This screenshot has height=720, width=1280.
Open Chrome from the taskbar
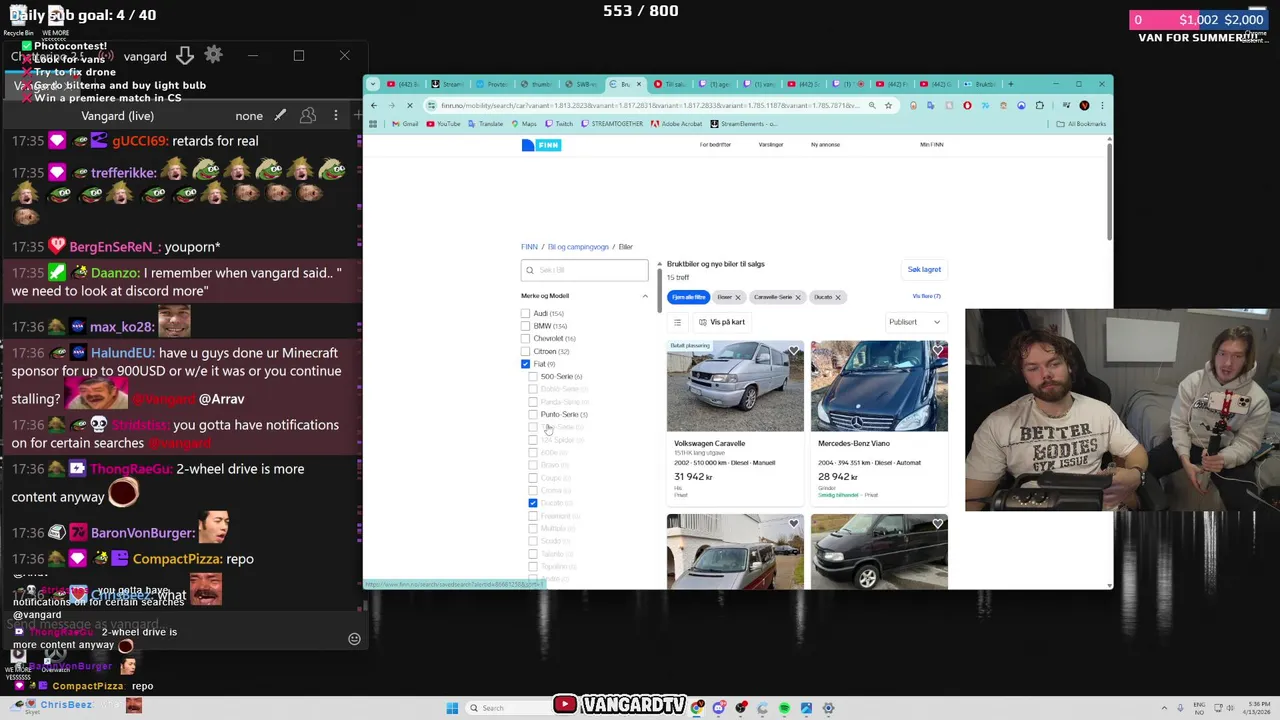click(x=697, y=708)
